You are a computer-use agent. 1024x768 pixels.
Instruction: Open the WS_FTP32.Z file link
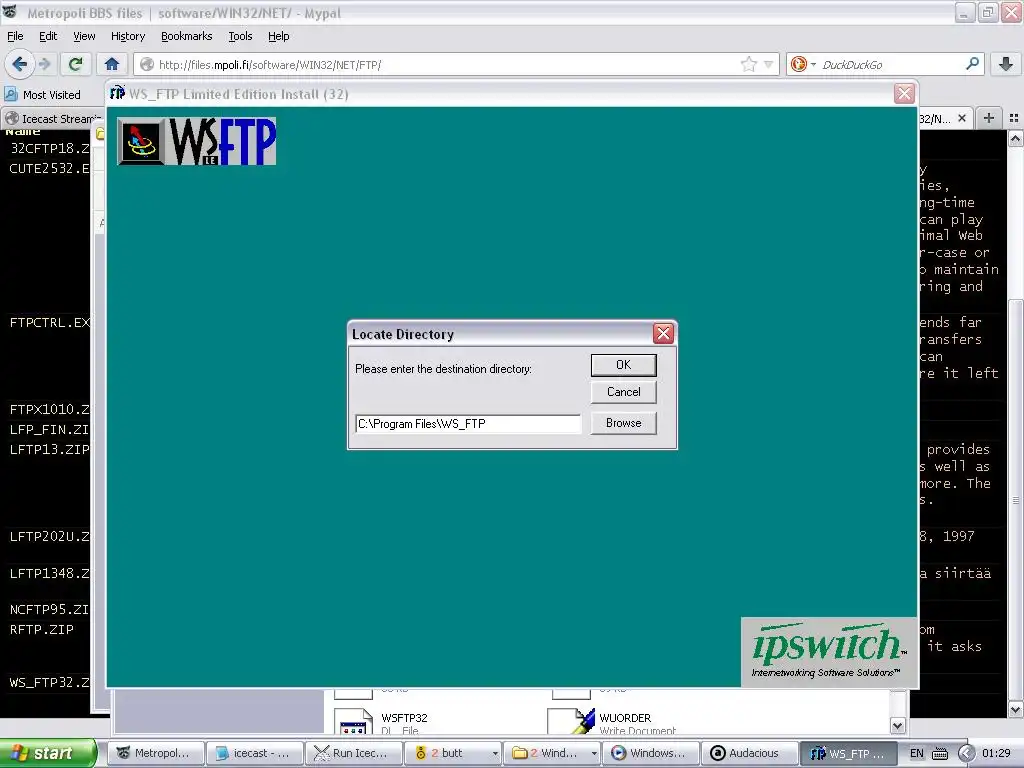click(x=49, y=683)
